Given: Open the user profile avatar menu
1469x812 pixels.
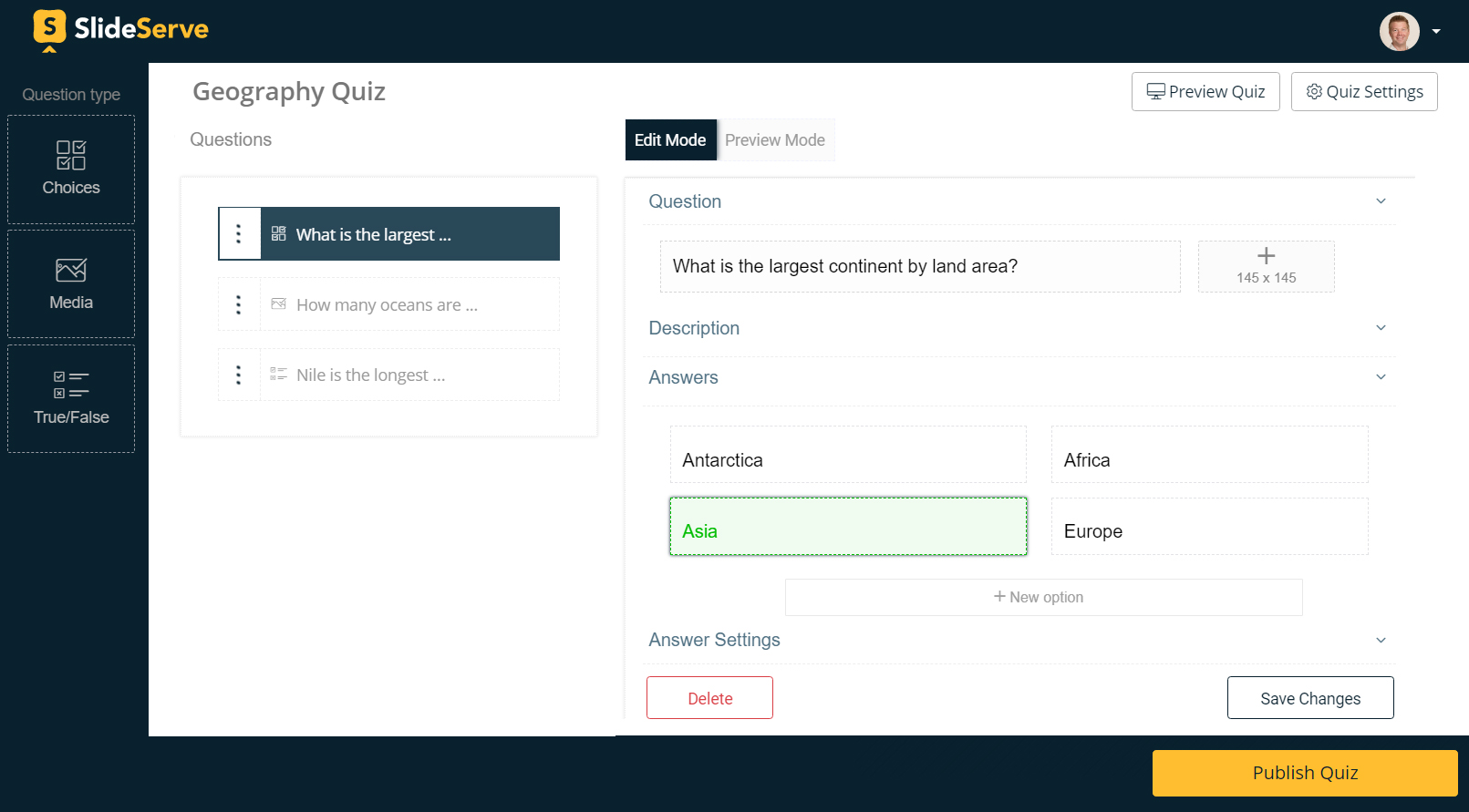Looking at the screenshot, I should tap(1400, 31).
